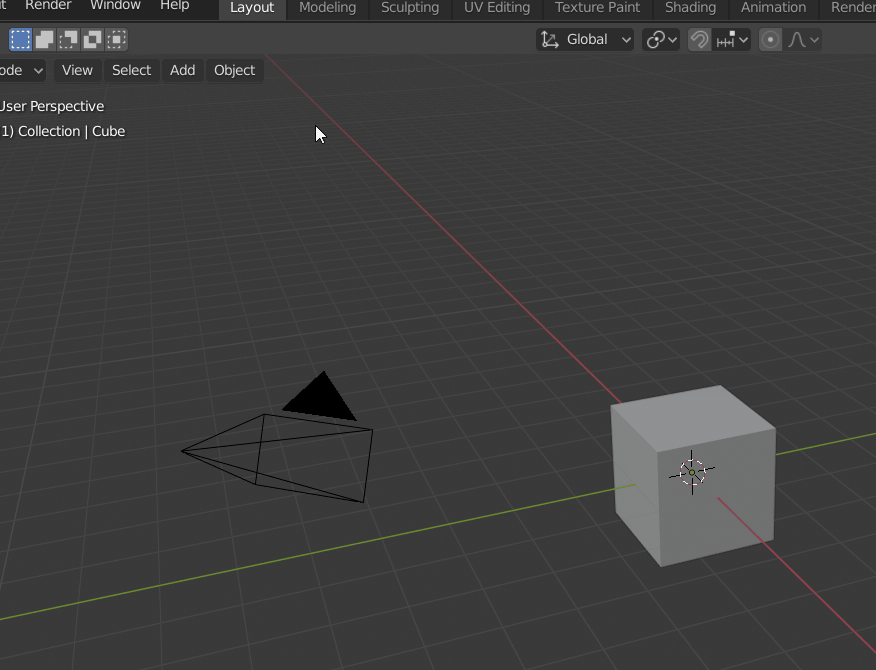Open the Render menu
The width and height of the screenshot is (876, 670).
click(48, 6)
